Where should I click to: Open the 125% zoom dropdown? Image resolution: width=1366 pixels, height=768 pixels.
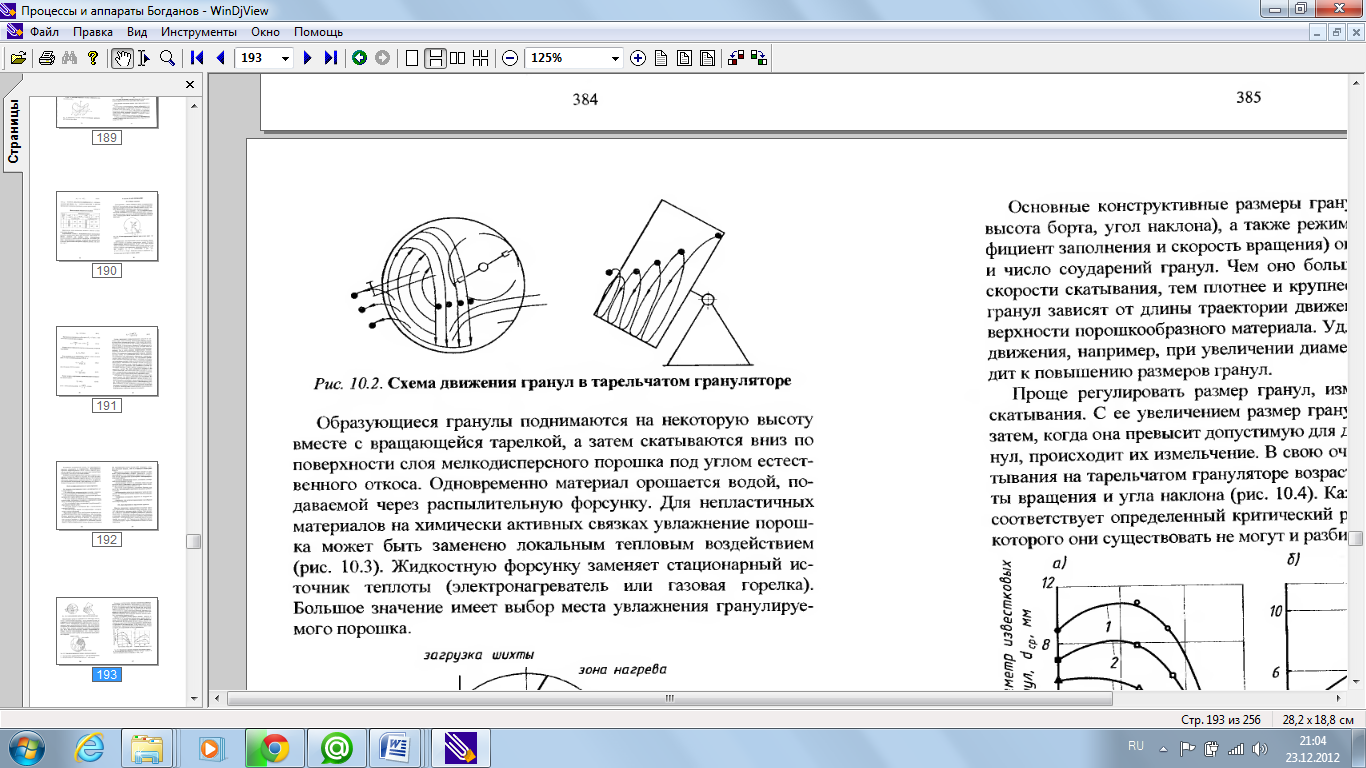point(614,58)
